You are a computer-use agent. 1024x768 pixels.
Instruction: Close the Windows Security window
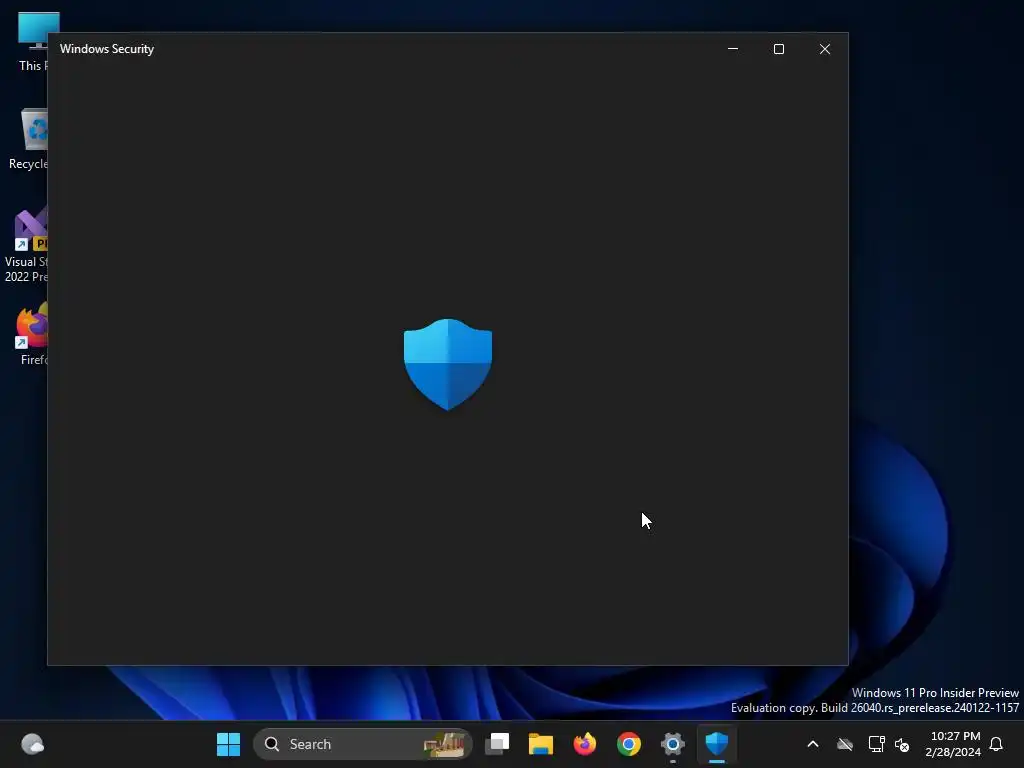[825, 49]
